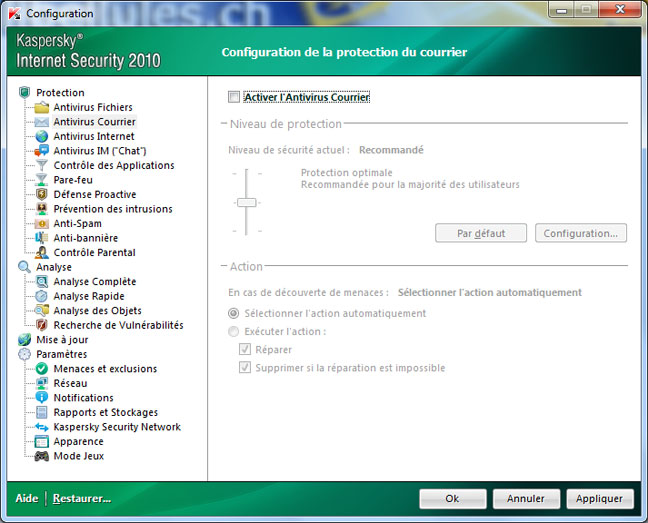
Task: Click the Kaspersky Security Network arrows icon
Action: click(42, 427)
